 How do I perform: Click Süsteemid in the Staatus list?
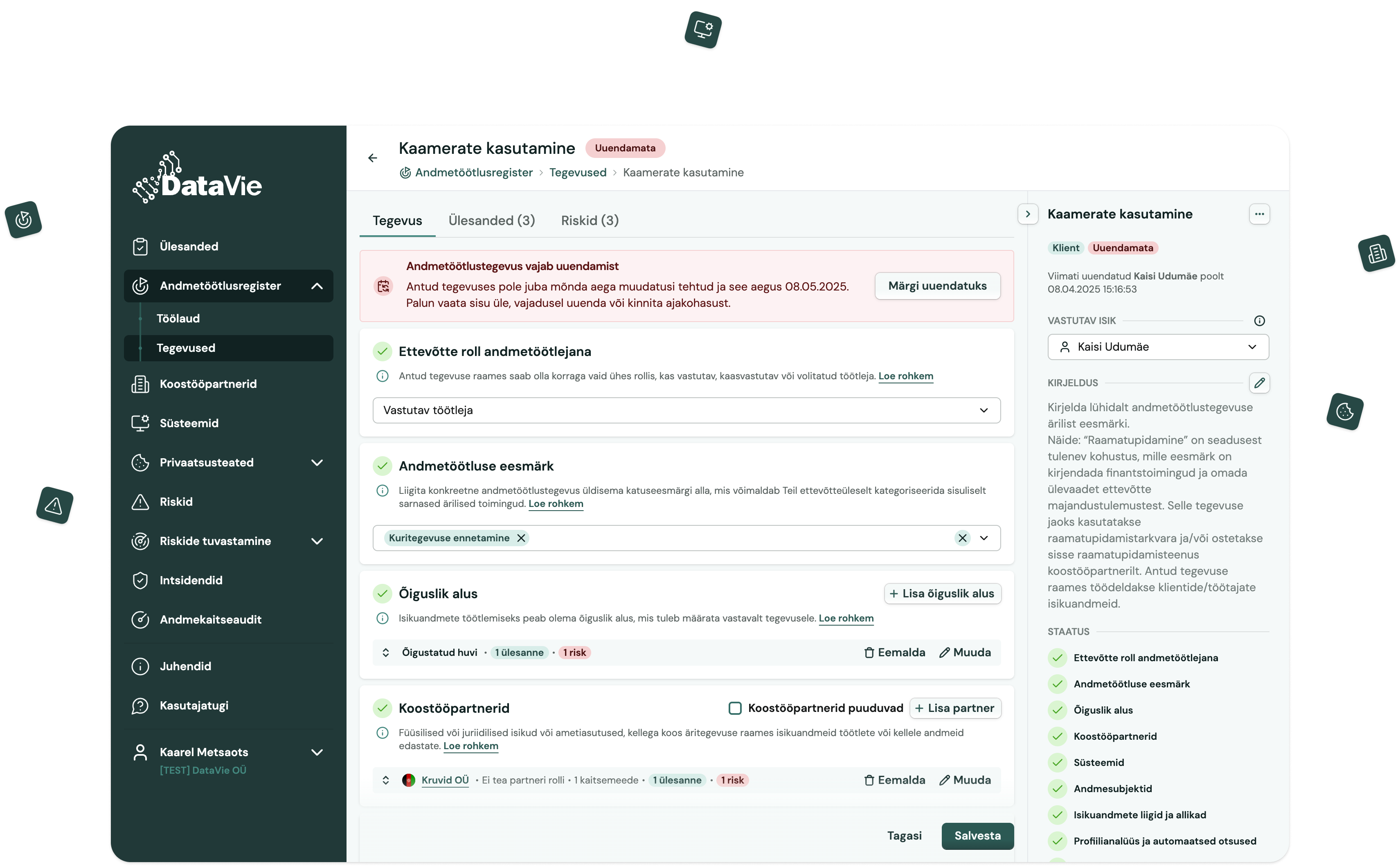(1098, 763)
